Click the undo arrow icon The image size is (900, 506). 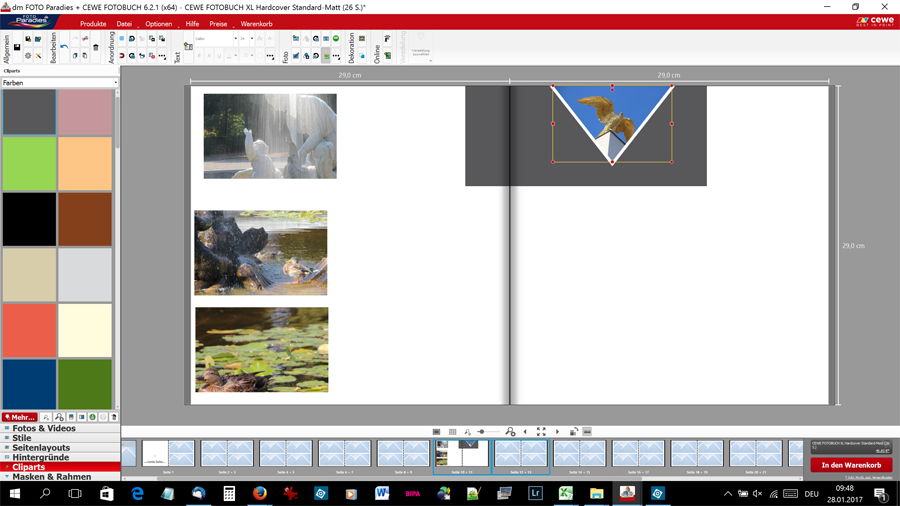tap(64, 47)
